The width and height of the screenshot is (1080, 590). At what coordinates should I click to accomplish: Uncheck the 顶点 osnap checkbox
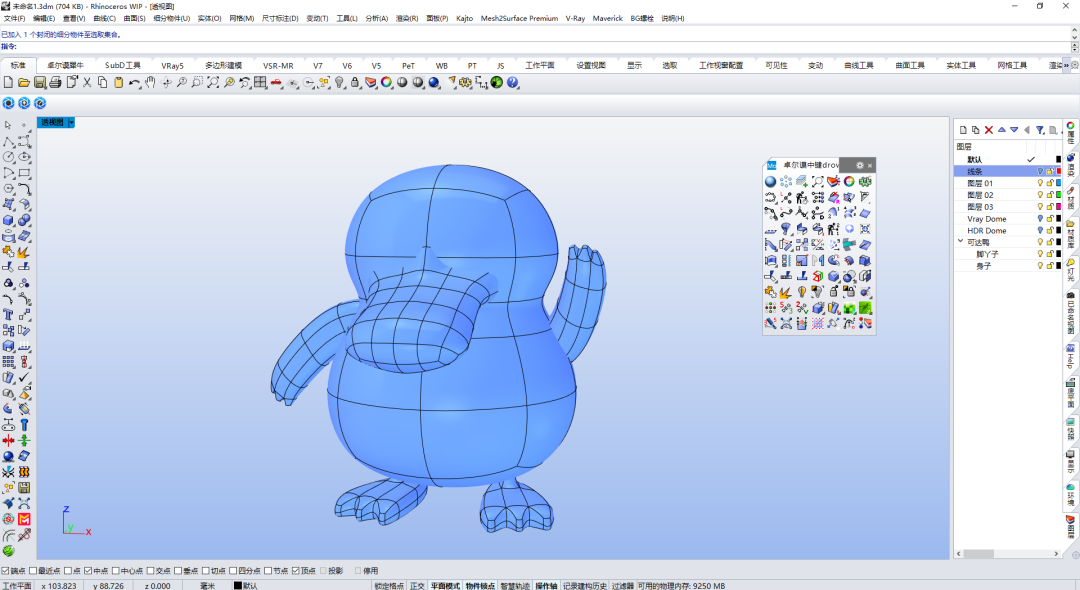pyautogui.click(x=295, y=571)
